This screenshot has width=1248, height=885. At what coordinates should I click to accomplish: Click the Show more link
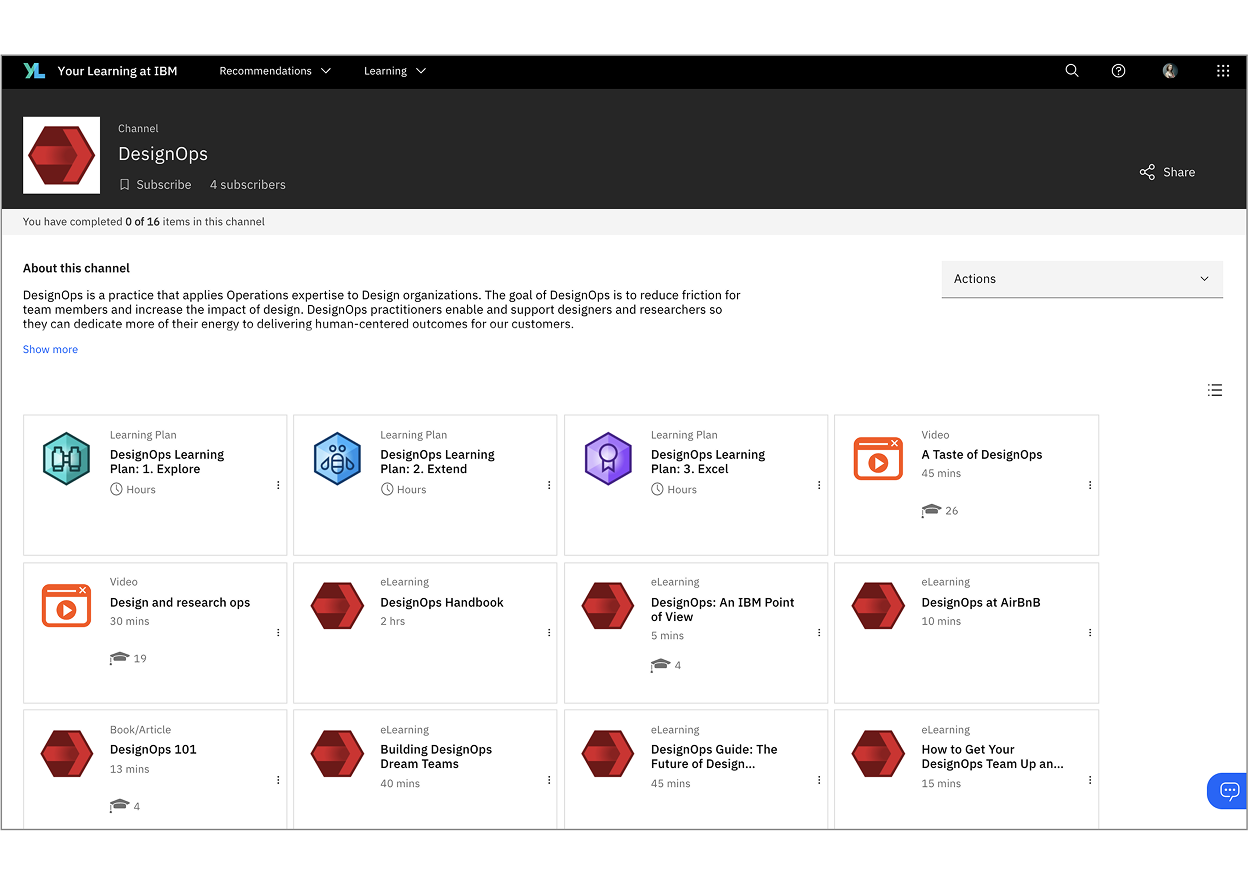[x=50, y=350]
